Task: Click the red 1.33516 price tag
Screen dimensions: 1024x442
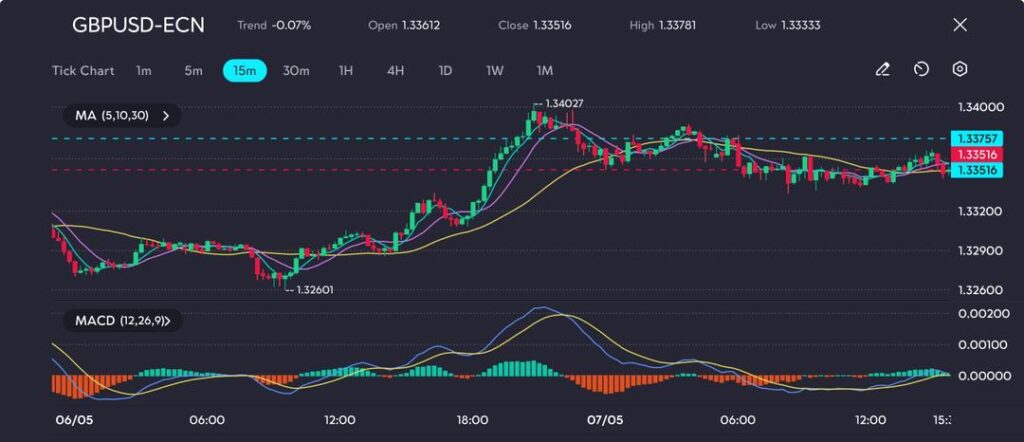Action: coord(975,154)
